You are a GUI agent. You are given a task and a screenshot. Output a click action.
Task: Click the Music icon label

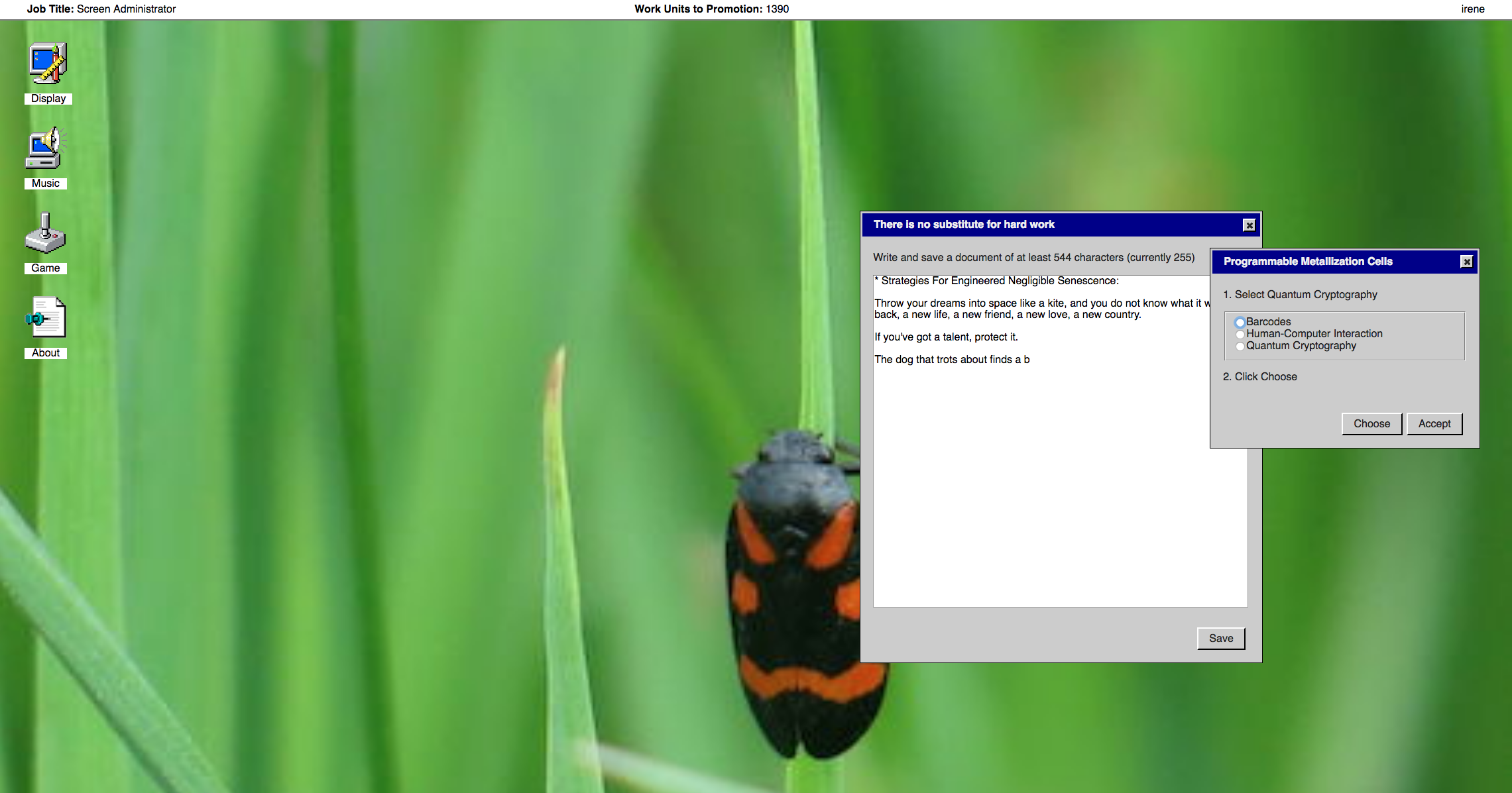46,184
